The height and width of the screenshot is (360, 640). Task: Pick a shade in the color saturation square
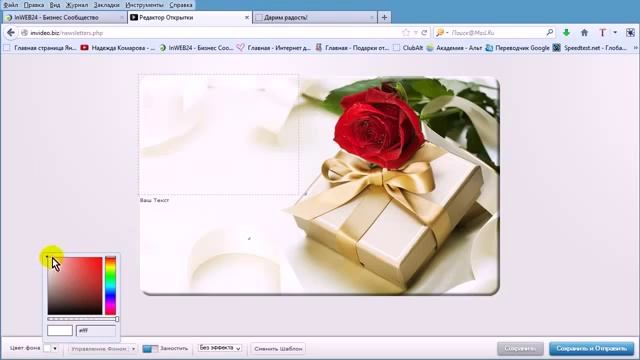point(75,286)
